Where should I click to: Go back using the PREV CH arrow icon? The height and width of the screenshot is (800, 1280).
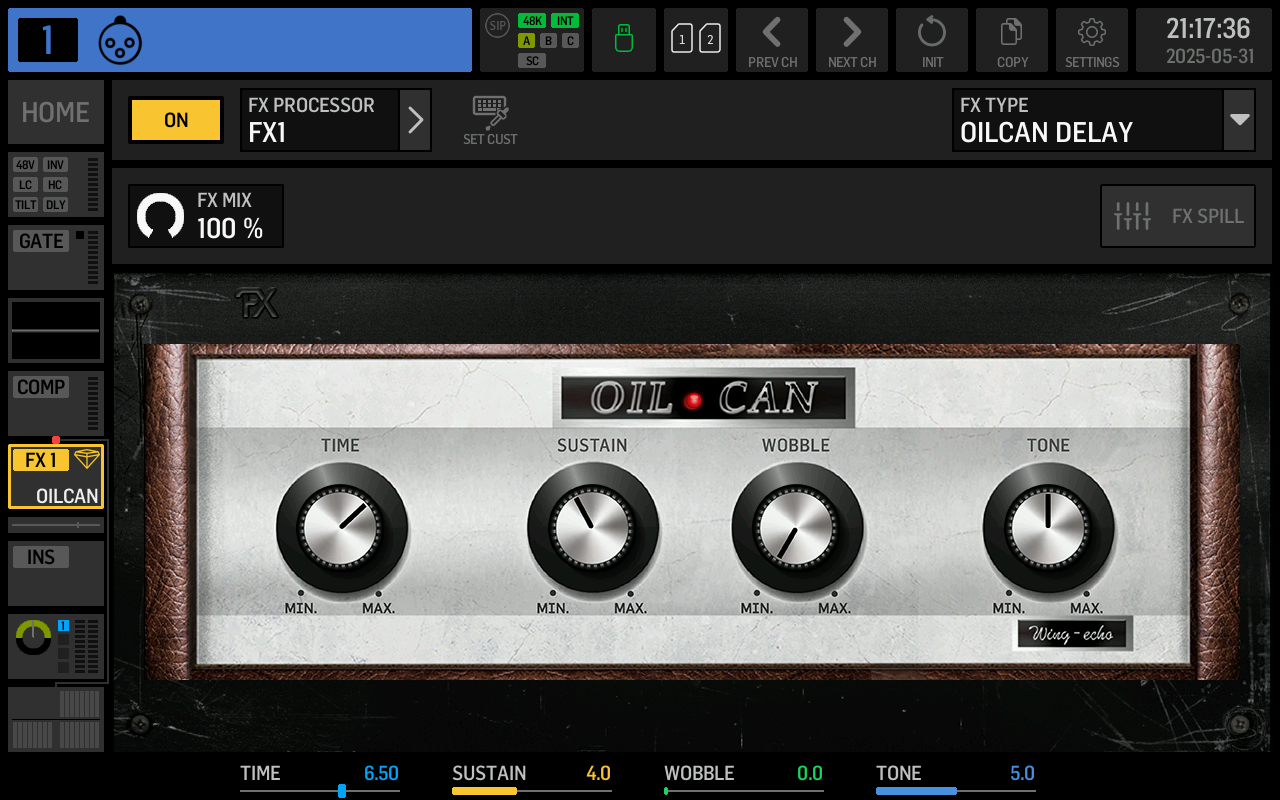click(x=771, y=40)
